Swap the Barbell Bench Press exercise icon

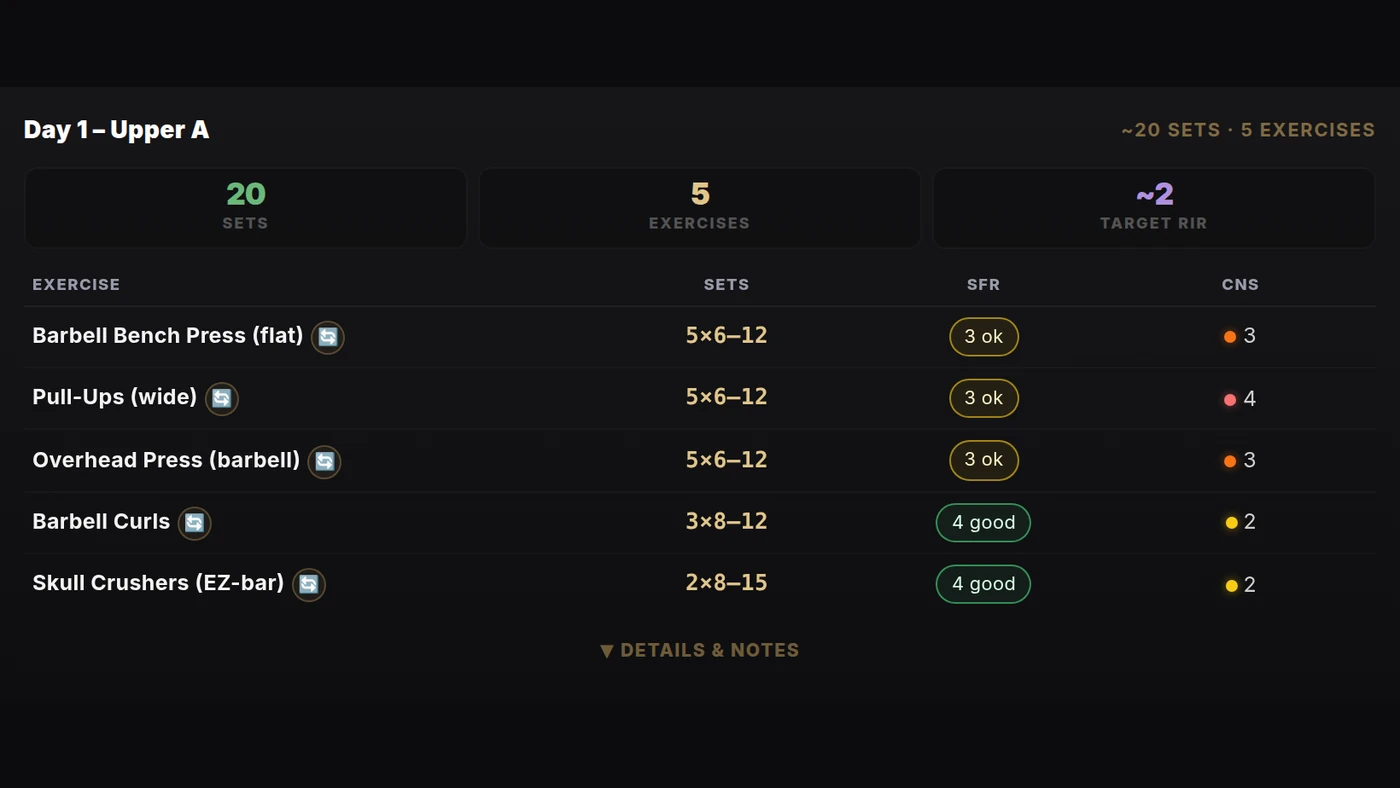(328, 337)
